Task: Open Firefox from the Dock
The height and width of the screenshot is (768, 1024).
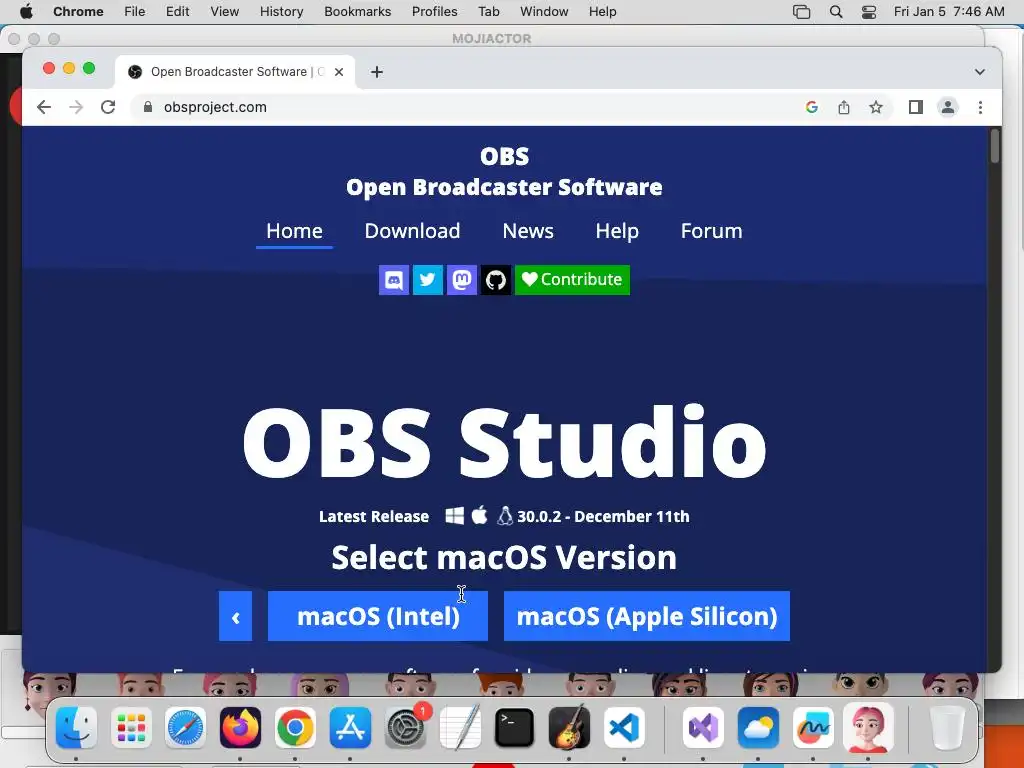Action: (x=240, y=727)
